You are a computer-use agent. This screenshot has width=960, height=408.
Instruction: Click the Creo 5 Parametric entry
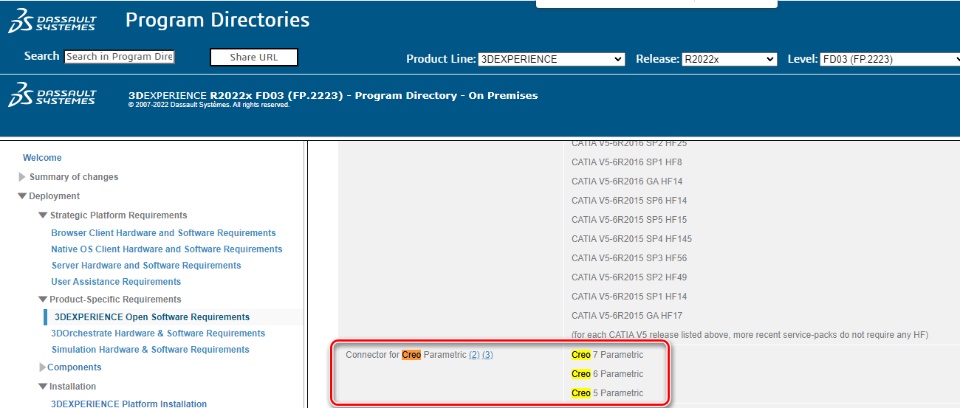(x=607, y=393)
